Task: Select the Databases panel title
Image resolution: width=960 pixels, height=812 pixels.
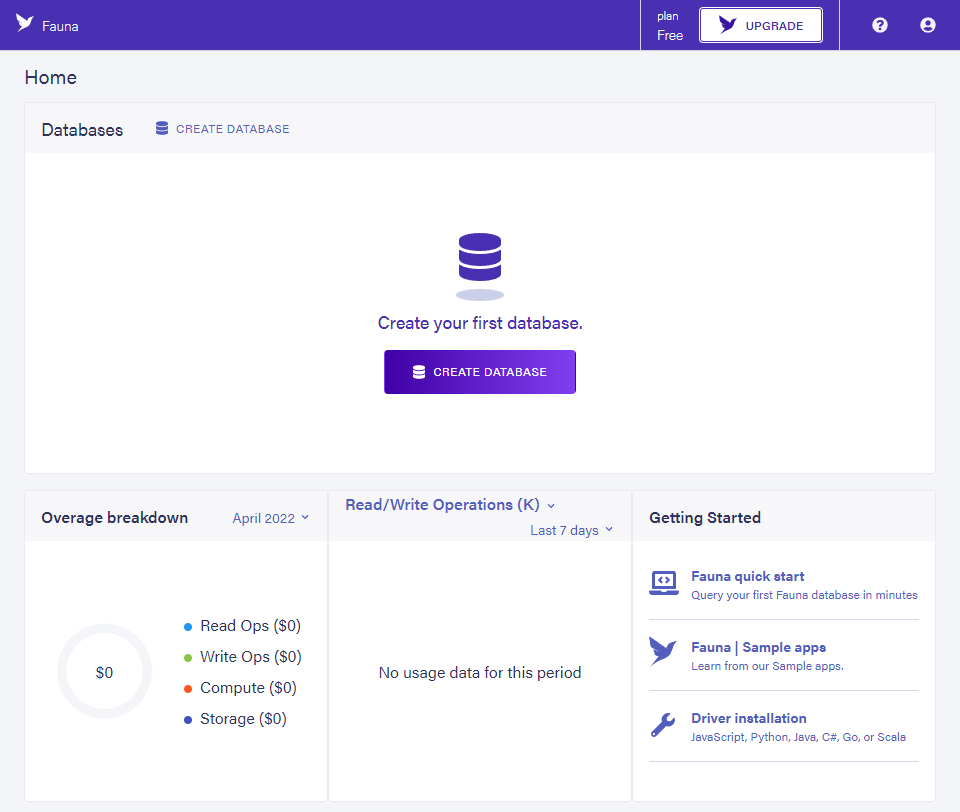Action: (82, 129)
